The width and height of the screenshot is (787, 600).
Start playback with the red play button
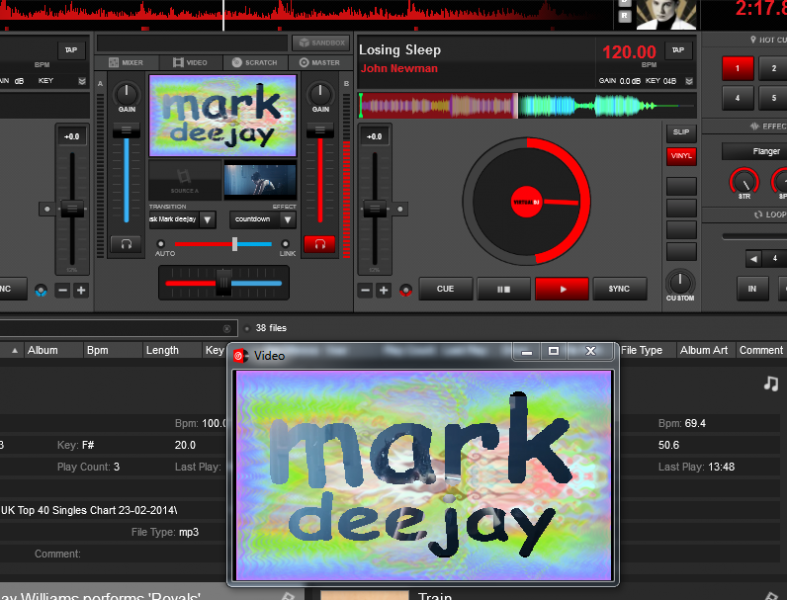(x=562, y=289)
